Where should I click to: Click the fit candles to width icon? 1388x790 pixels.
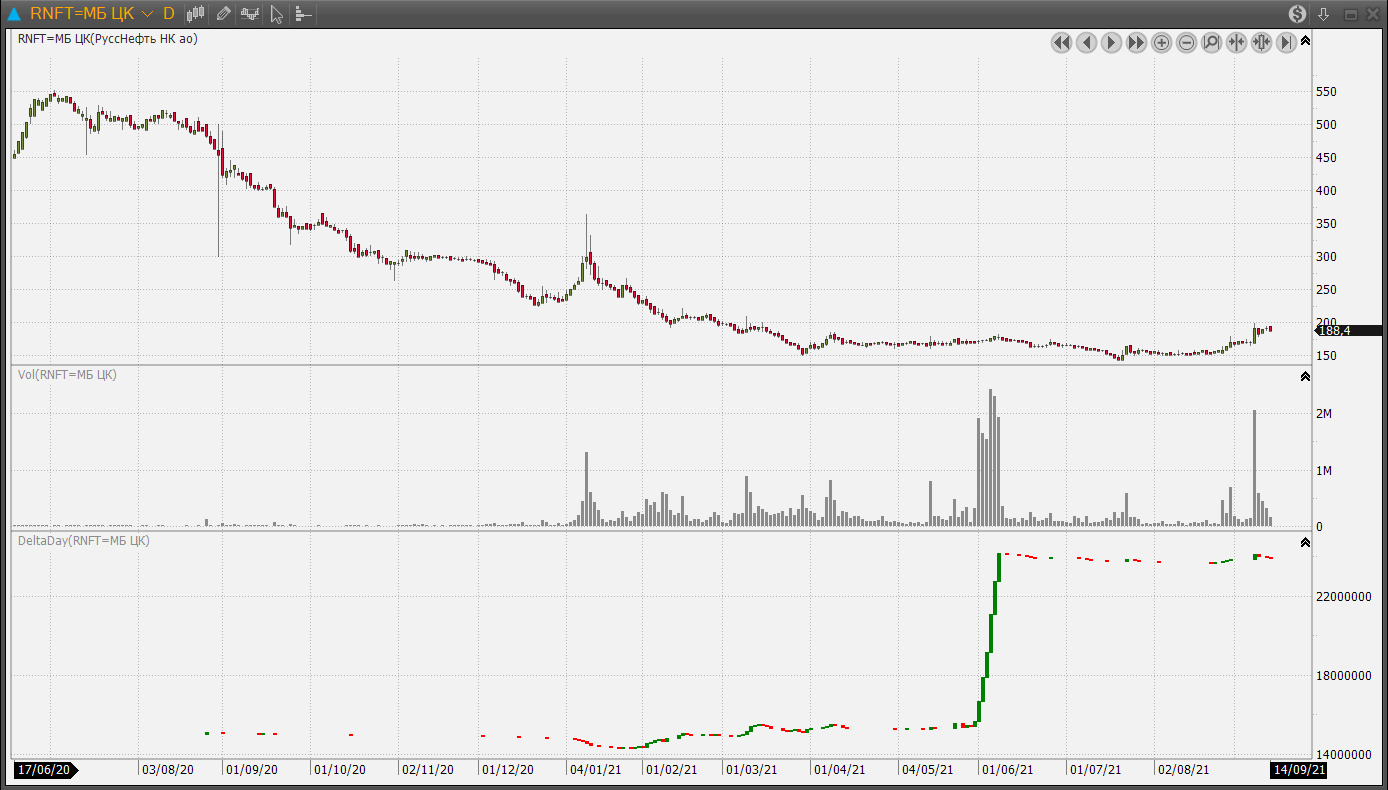click(x=1261, y=42)
